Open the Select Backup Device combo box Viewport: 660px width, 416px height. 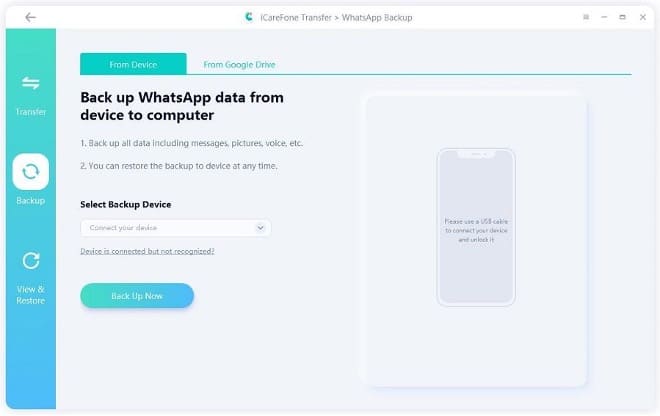point(176,228)
